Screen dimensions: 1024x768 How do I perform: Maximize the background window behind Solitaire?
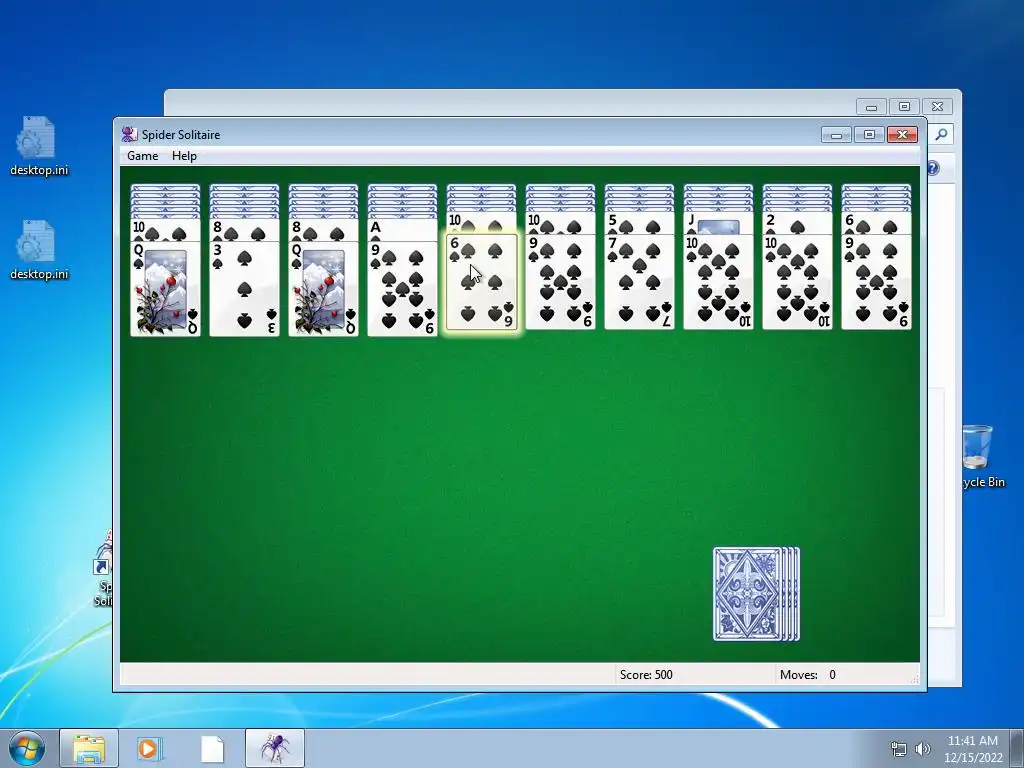(904, 106)
